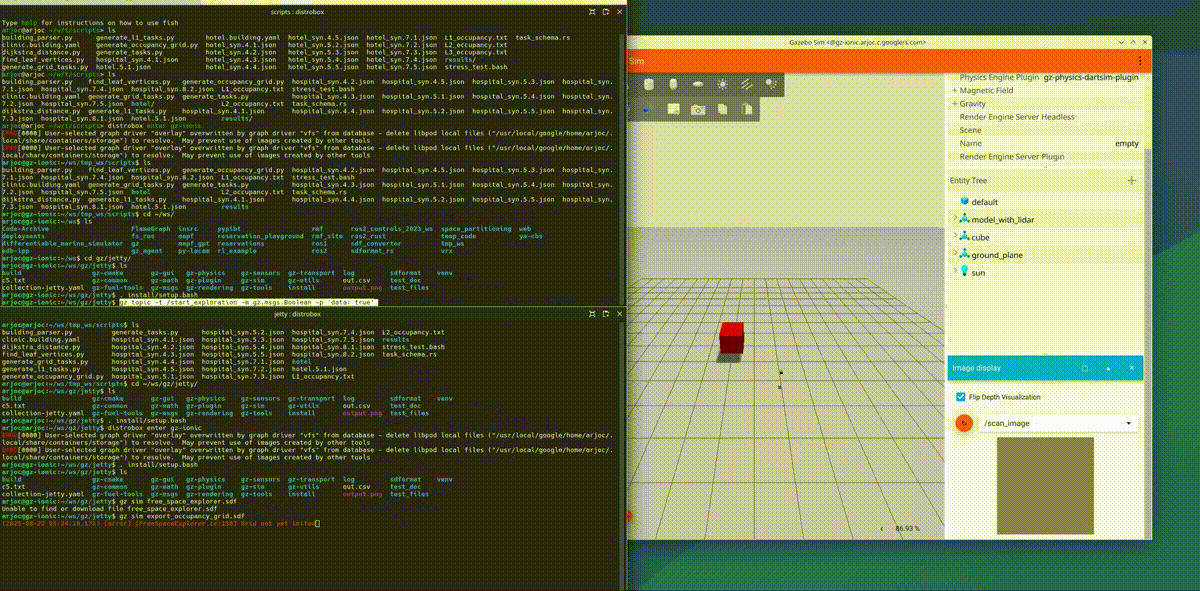Open the /scan_image topic dropdown

1058,424
